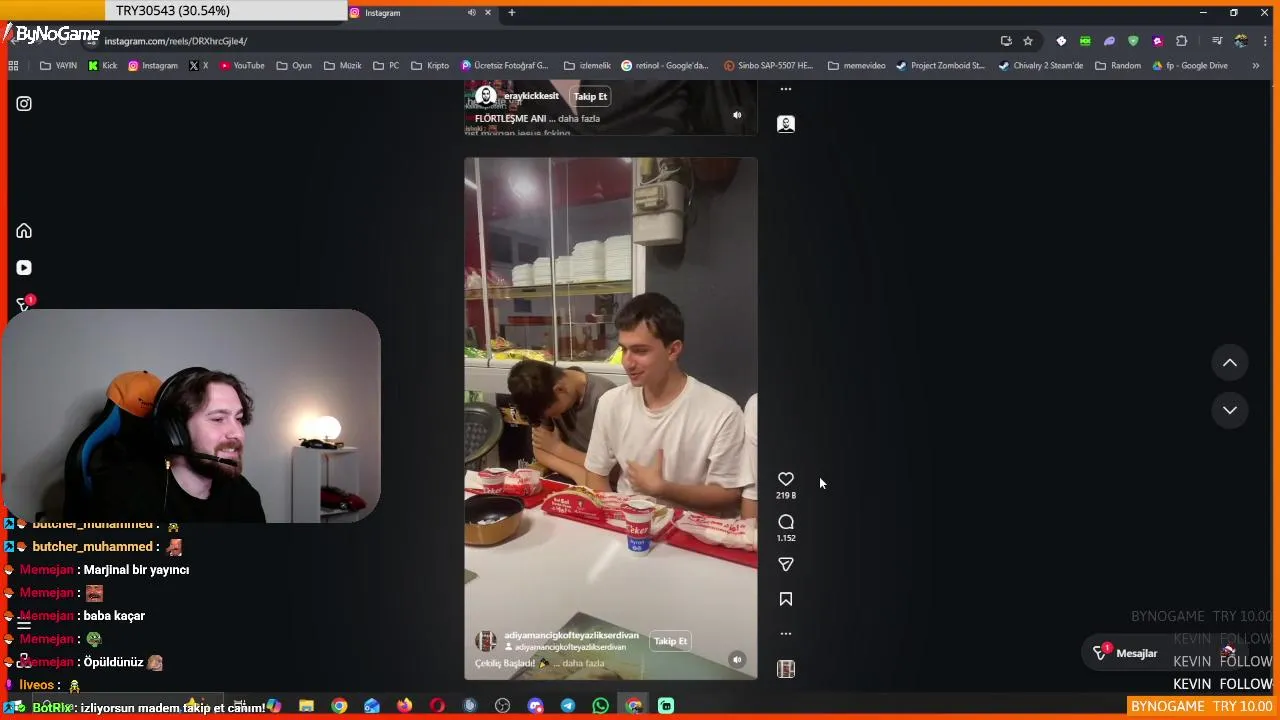Open the X bookmark

pos(199,66)
